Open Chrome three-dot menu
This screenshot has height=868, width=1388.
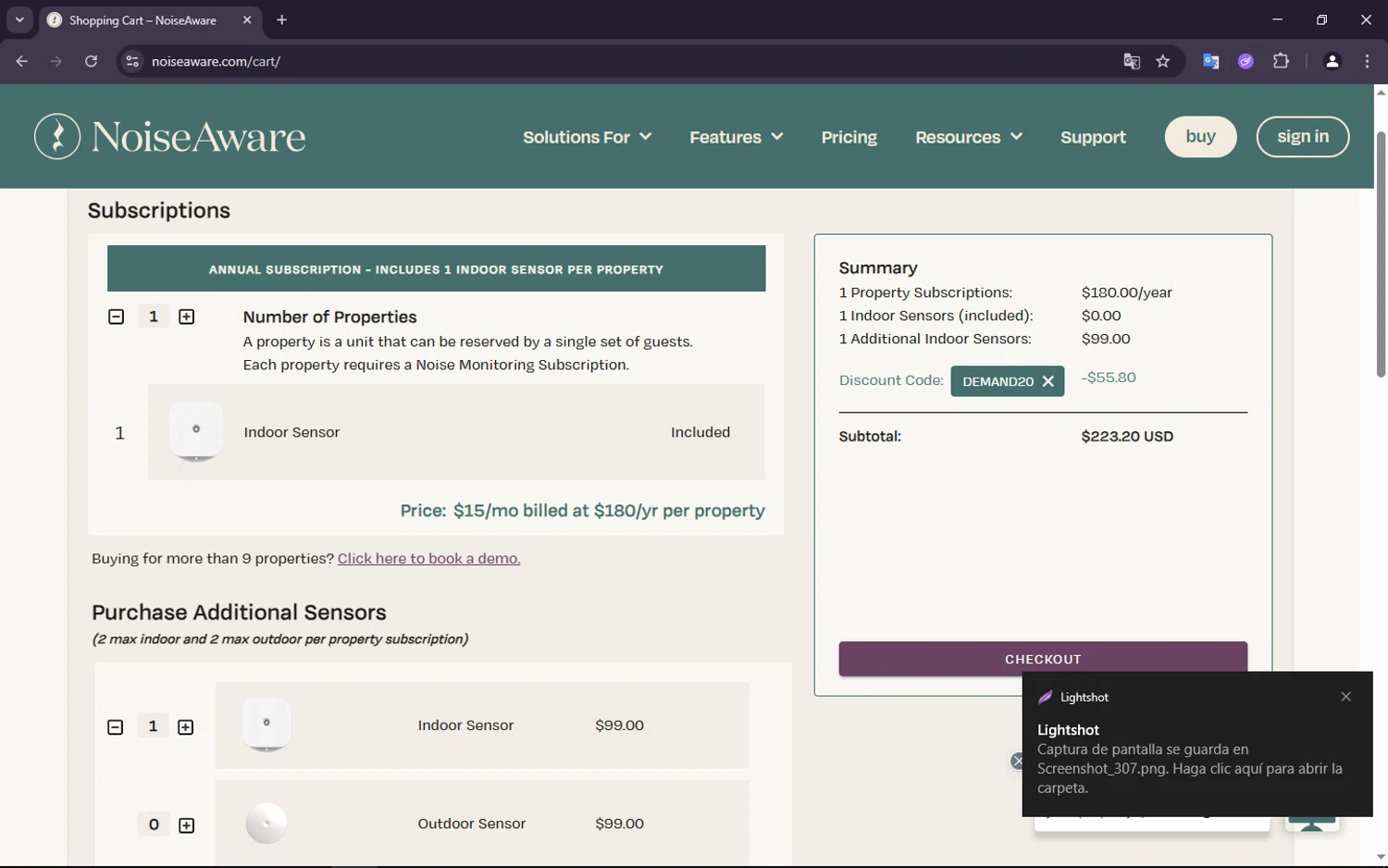(x=1367, y=61)
